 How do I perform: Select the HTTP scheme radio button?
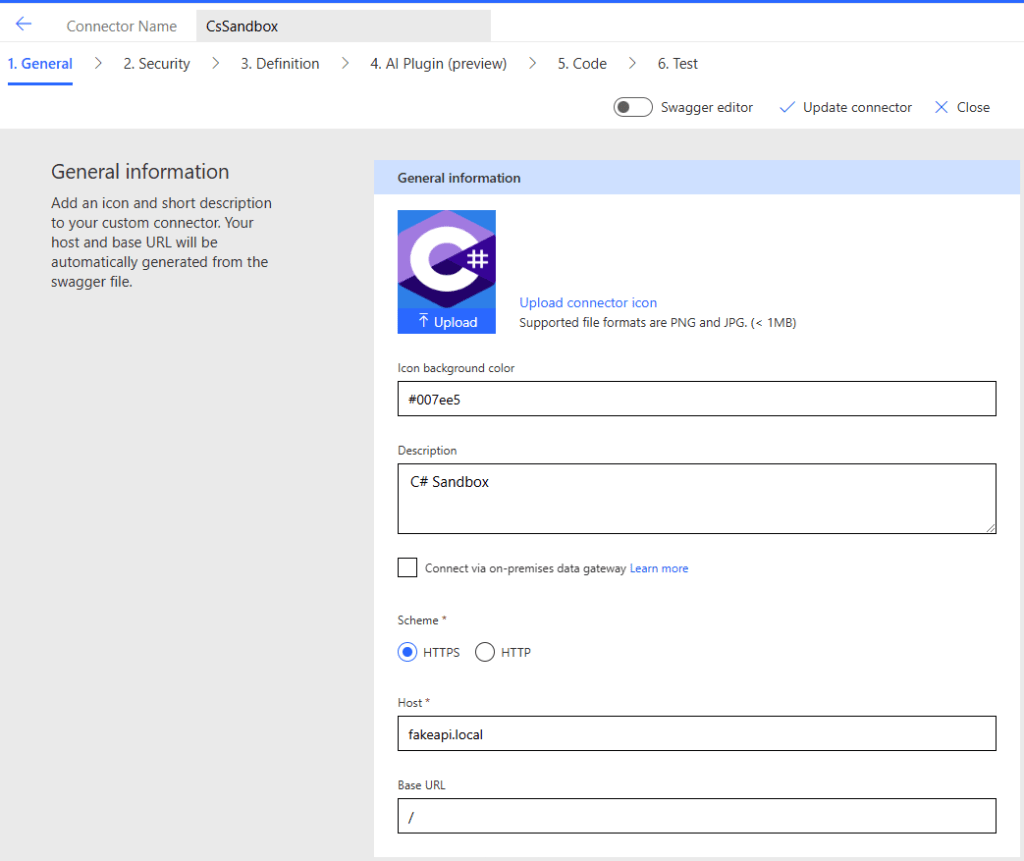[485, 652]
